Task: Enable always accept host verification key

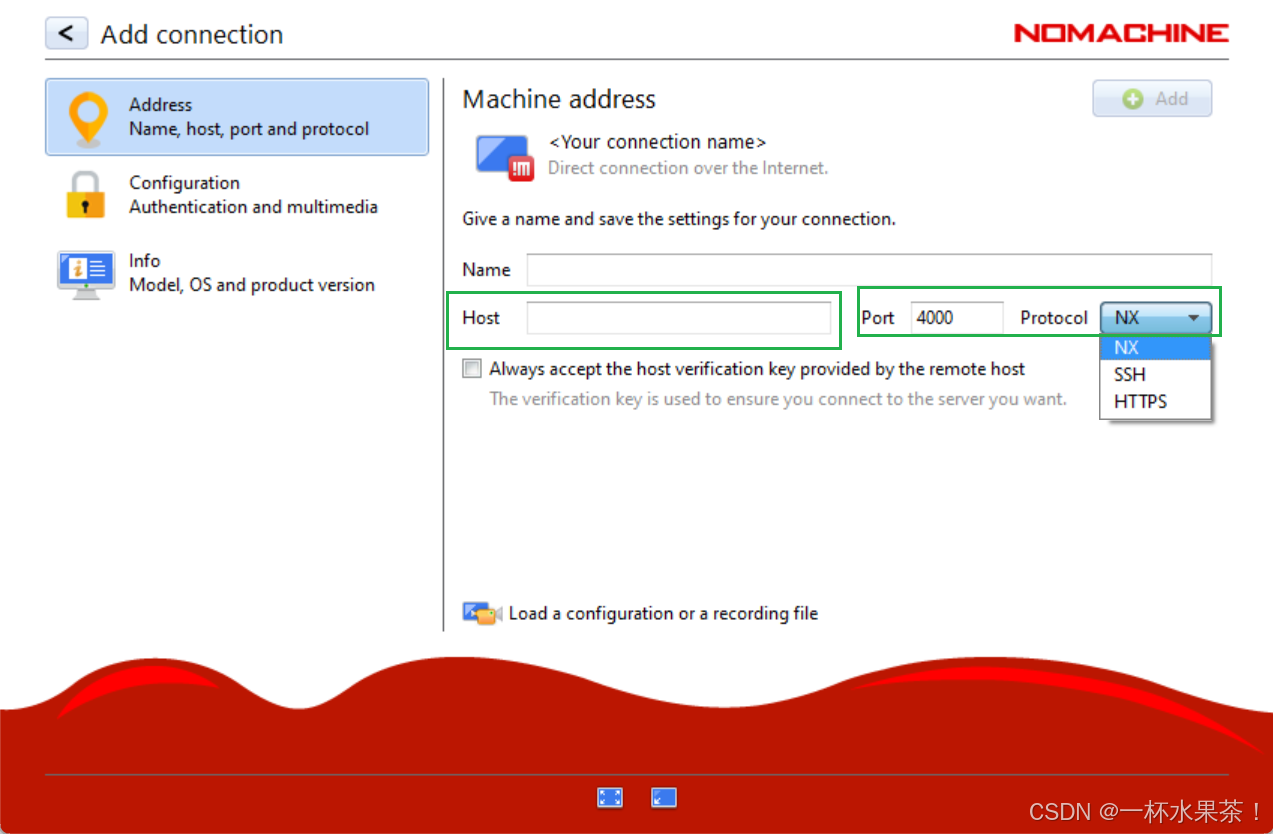Action: [472, 369]
